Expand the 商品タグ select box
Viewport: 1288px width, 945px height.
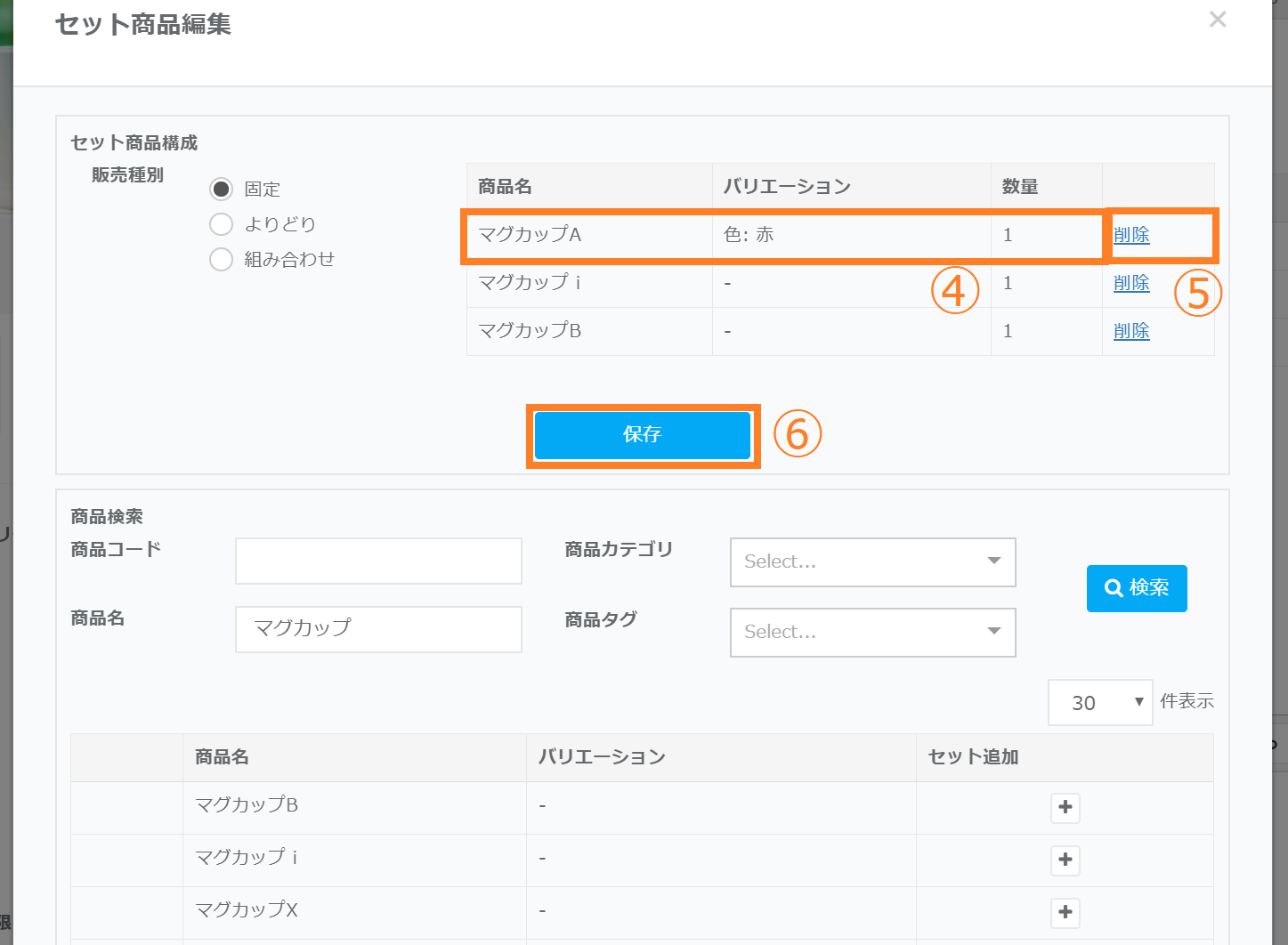pyautogui.click(x=872, y=633)
